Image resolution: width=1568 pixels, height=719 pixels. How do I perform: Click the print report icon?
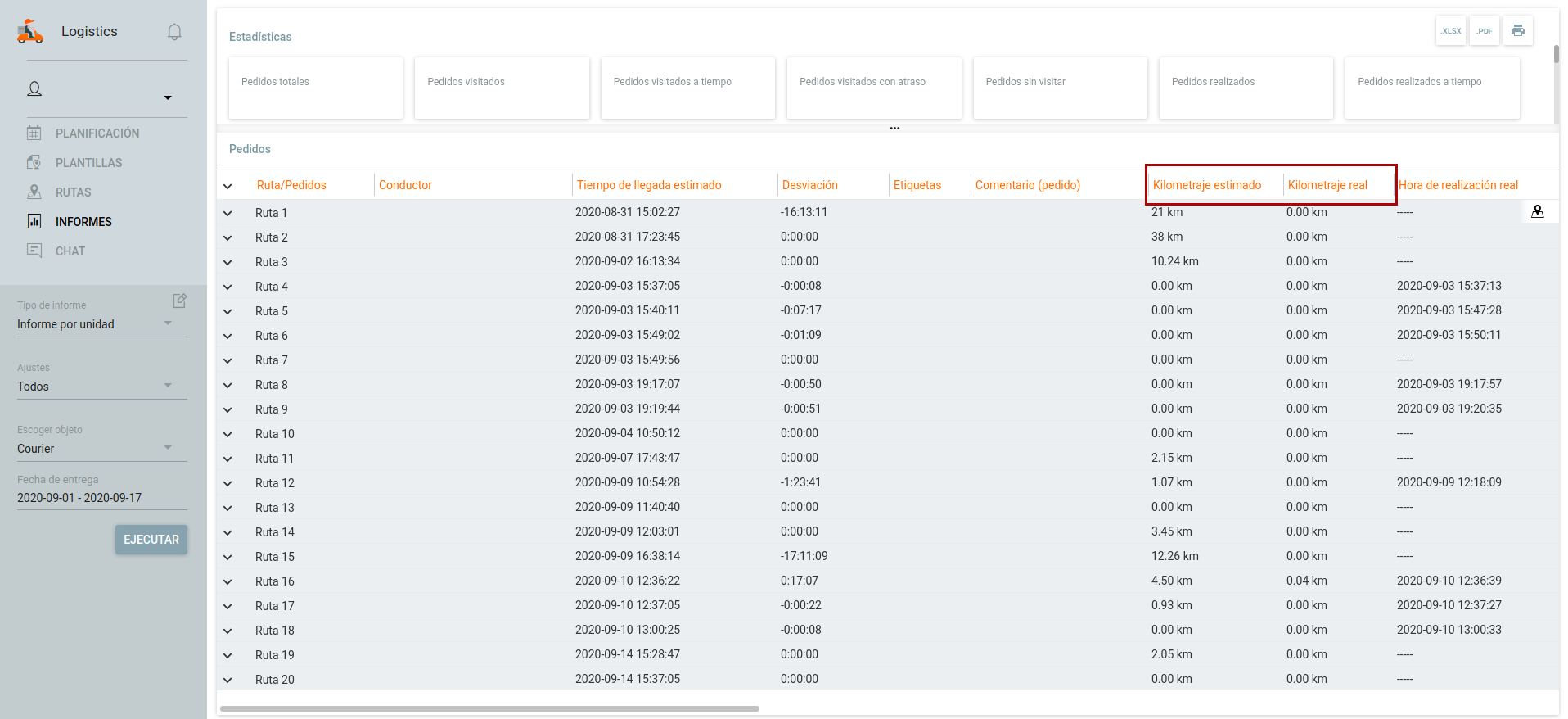[1517, 31]
